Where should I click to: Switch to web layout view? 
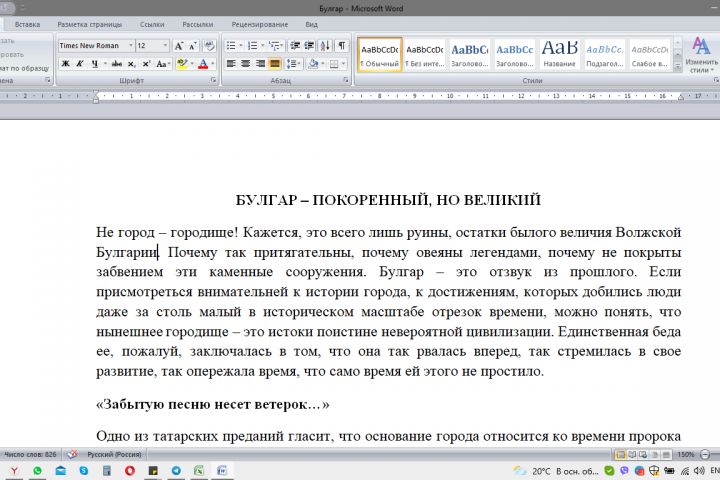[643, 455]
